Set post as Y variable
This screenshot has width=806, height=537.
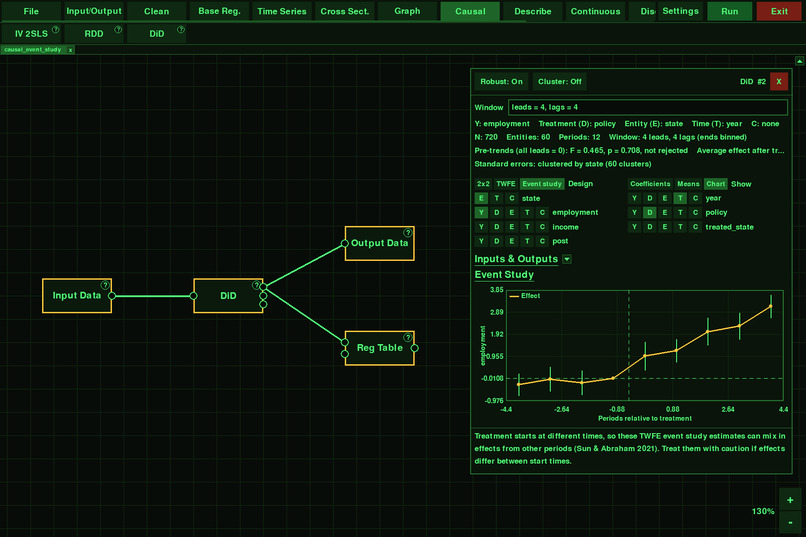pyautogui.click(x=481, y=241)
